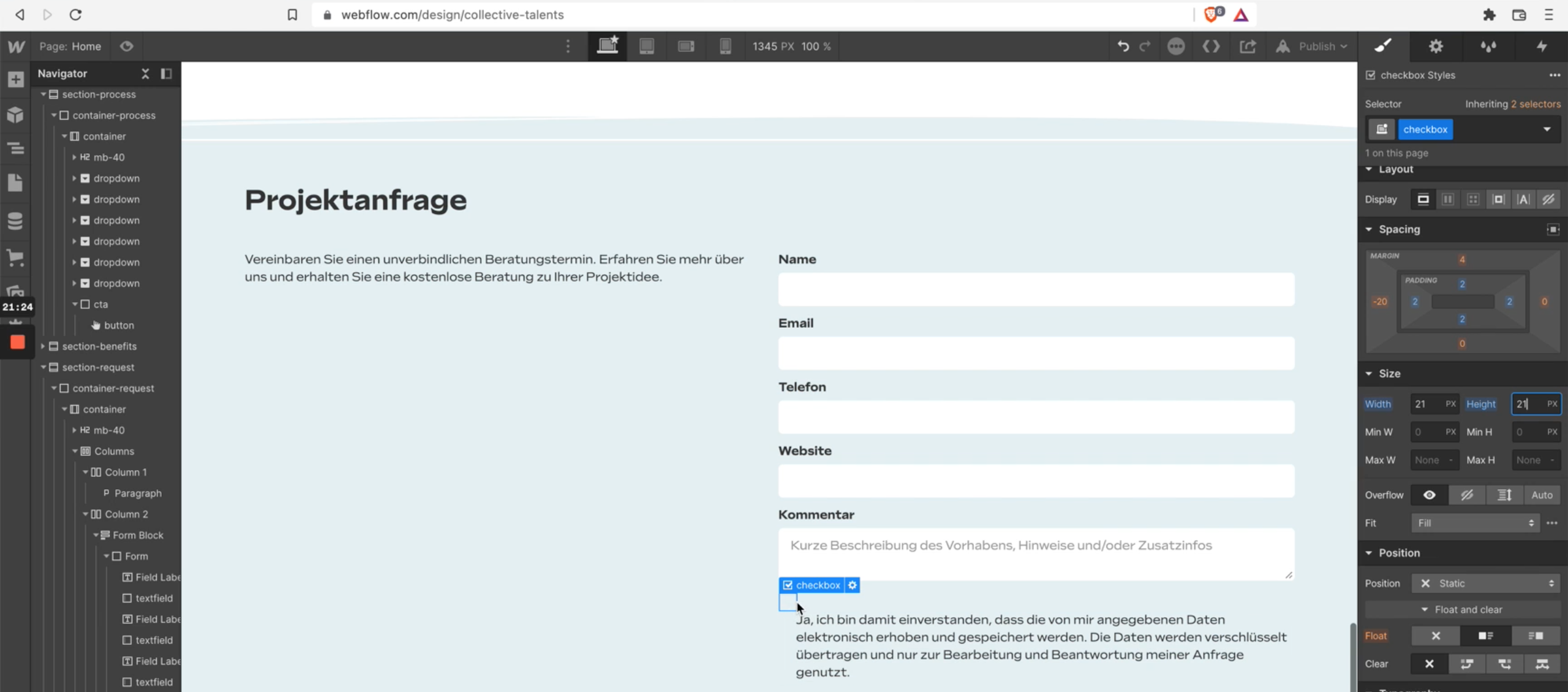The height and width of the screenshot is (692, 1568).
Task: Set display to none
Action: [x=1548, y=200]
